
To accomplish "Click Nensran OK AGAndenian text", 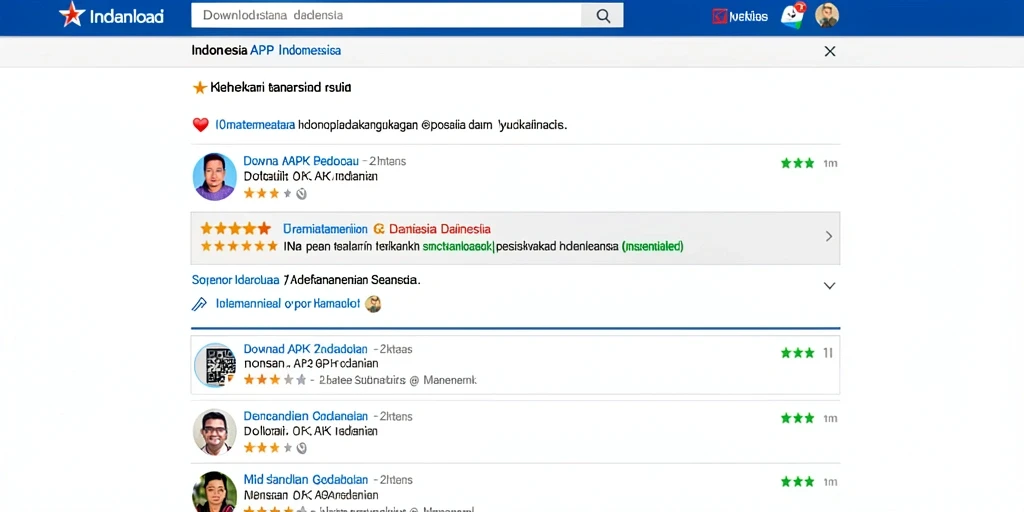I will [311, 495].
